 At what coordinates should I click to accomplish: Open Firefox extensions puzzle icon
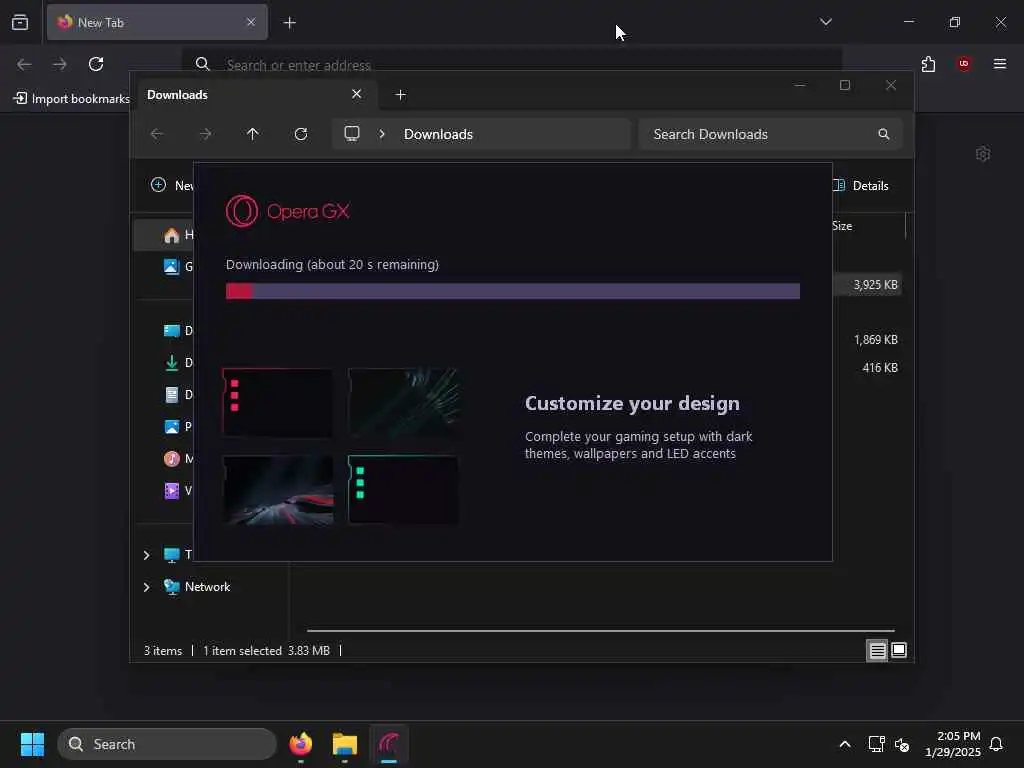coord(928,64)
